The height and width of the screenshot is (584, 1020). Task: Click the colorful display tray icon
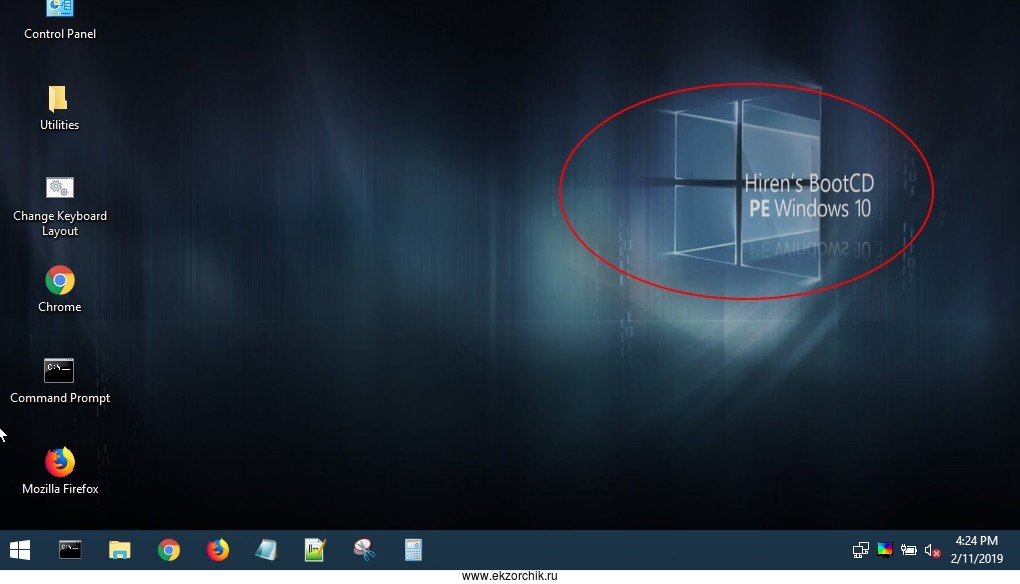click(885, 550)
